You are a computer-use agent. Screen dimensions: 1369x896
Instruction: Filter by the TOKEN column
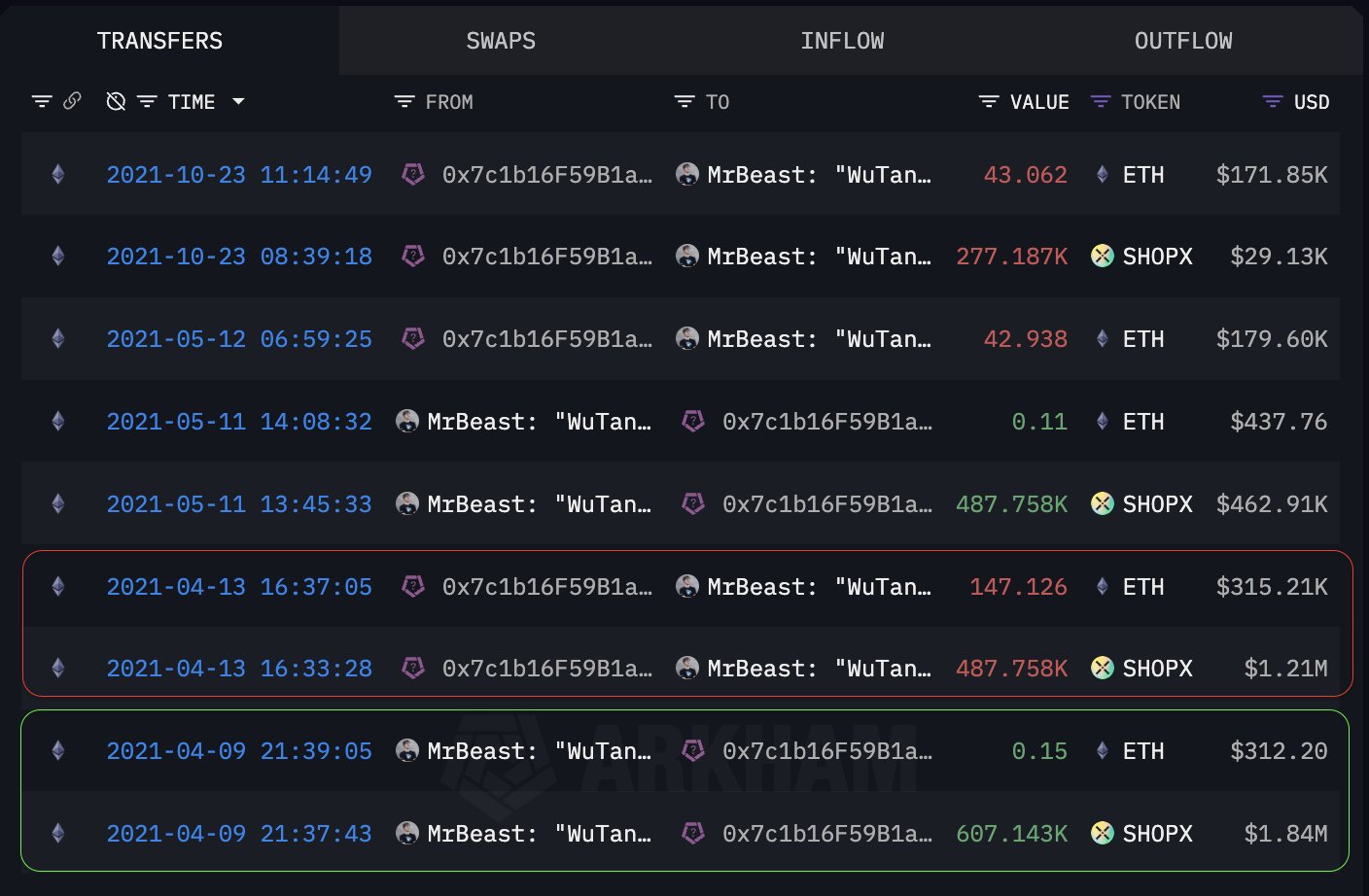point(1101,101)
